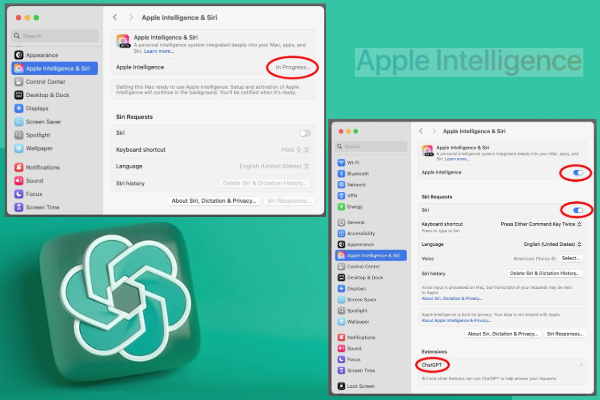Select Appearance in the ChatGPT window sidebar
600x400 pixels.
coord(356,244)
